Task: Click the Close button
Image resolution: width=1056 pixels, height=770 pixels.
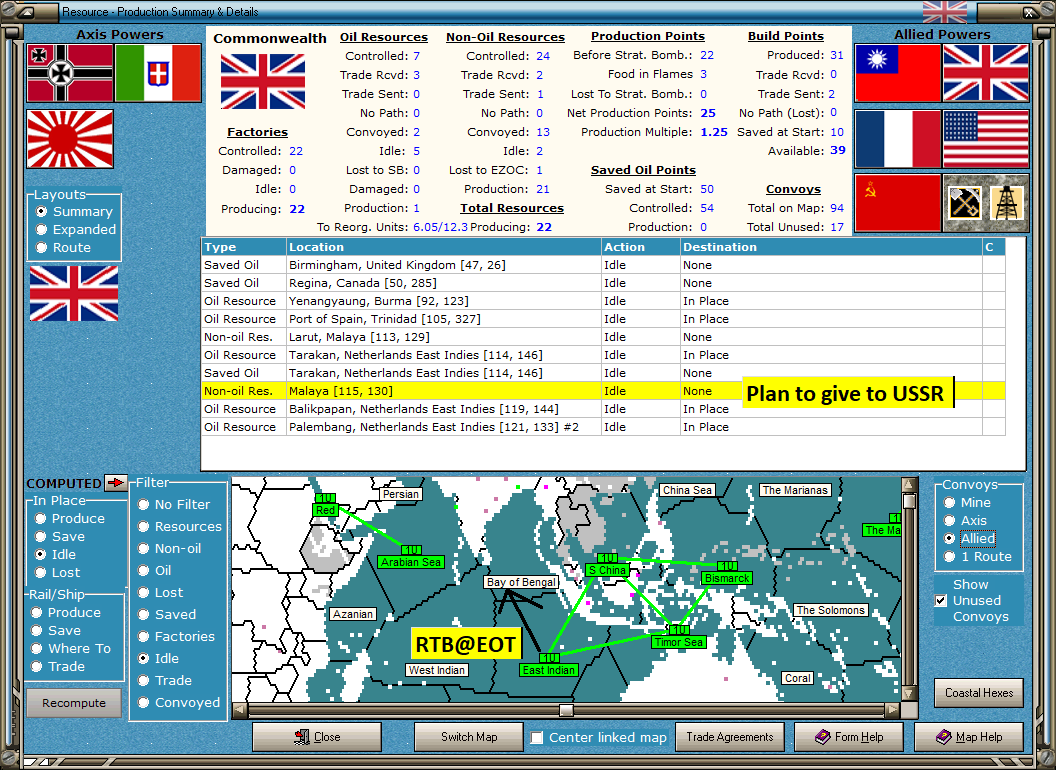Action: click(x=317, y=737)
